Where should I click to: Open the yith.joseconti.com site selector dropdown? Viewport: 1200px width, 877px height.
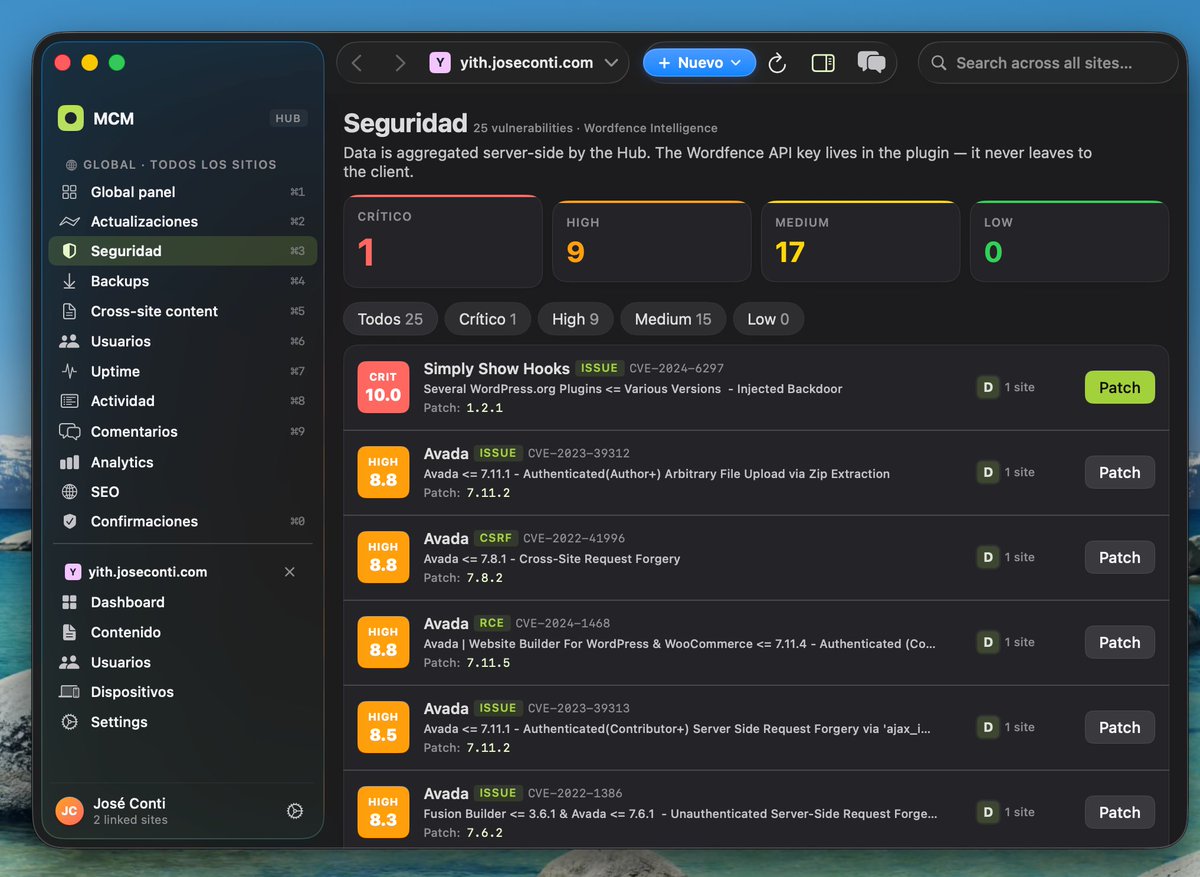[x=524, y=63]
